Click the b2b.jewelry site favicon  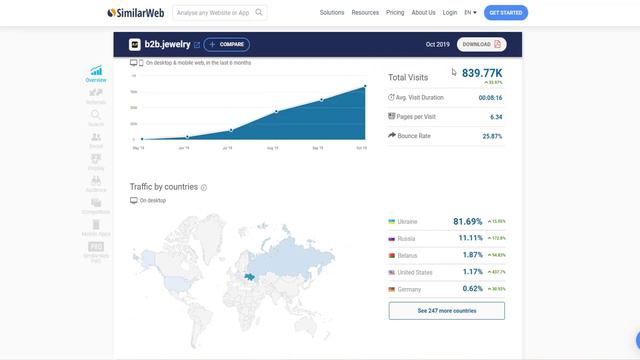tap(135, 44)
